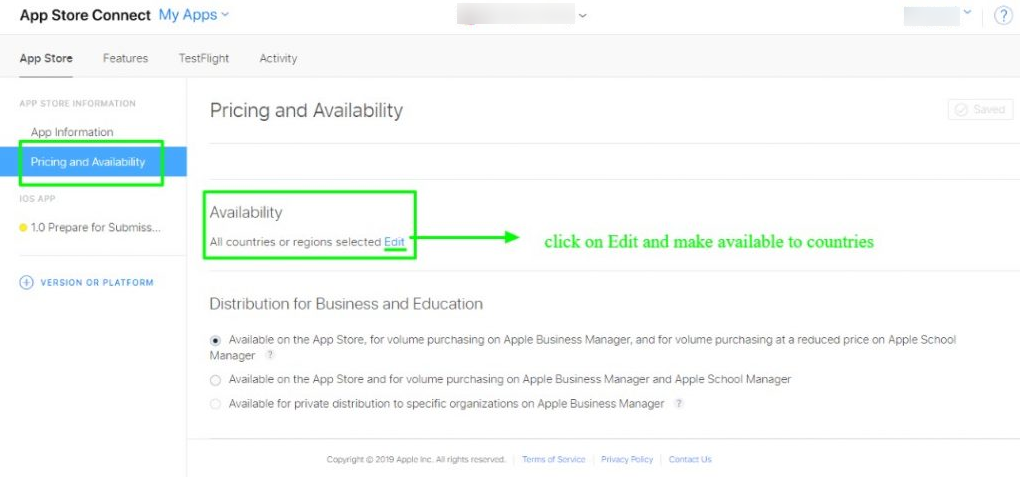Switch to the Activity tab
This screenshot has width=1020, height=477.
tap(278, 58)
